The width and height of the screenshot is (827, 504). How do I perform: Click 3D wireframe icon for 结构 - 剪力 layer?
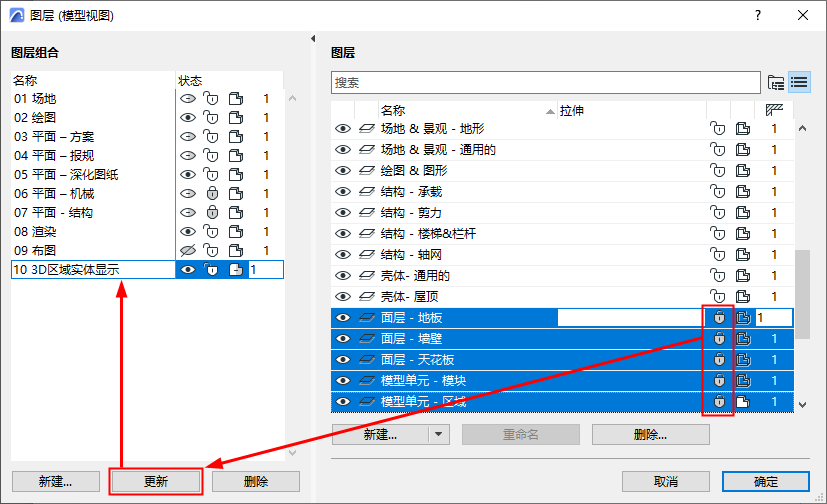pyautogui.click(x=743, y=212)
